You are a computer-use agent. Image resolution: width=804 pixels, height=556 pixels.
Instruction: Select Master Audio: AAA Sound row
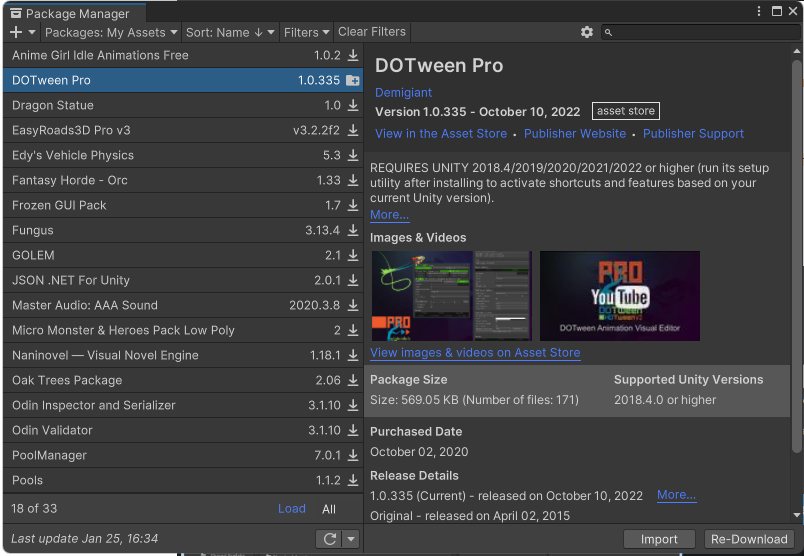tap(183, 305)
